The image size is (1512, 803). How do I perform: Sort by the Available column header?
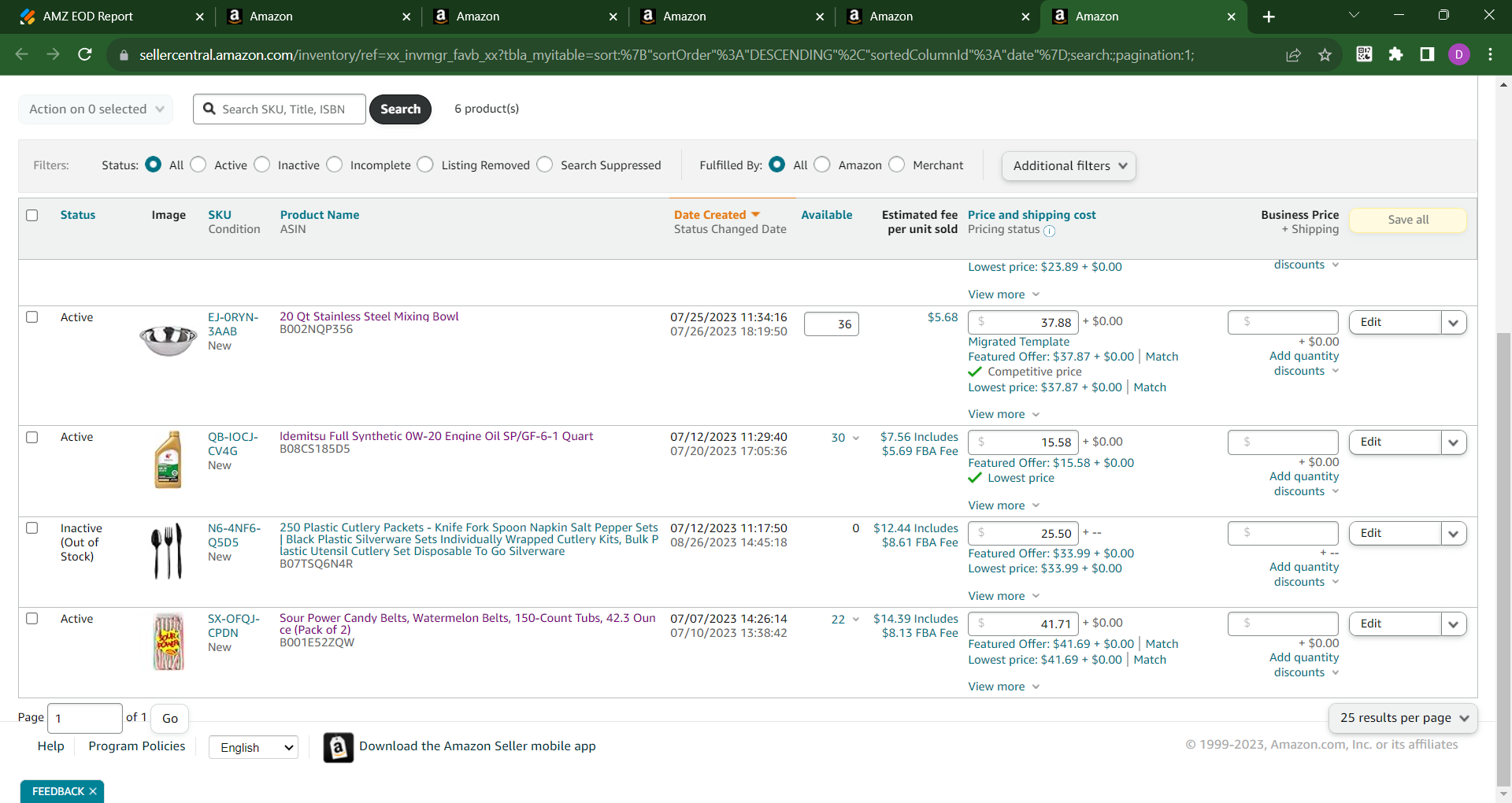[x=826, y=215]
